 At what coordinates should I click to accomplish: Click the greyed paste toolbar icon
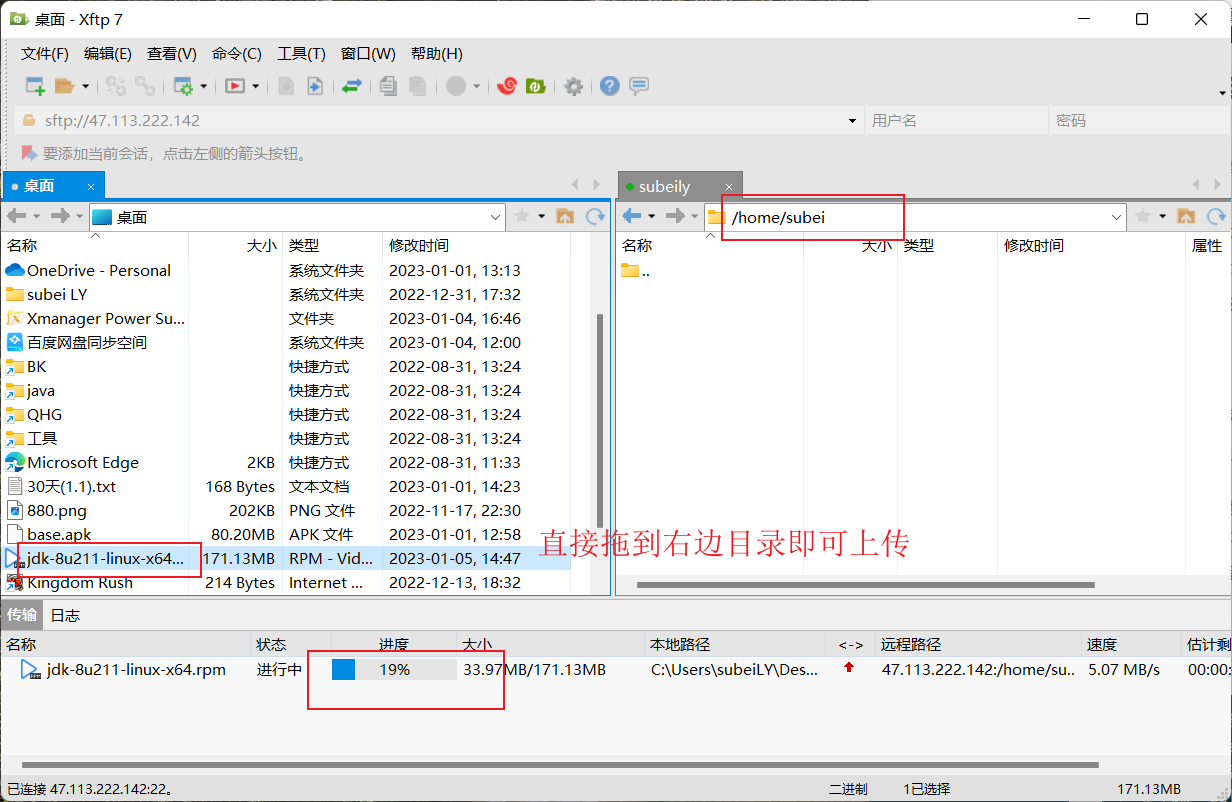tap(418, 86)
